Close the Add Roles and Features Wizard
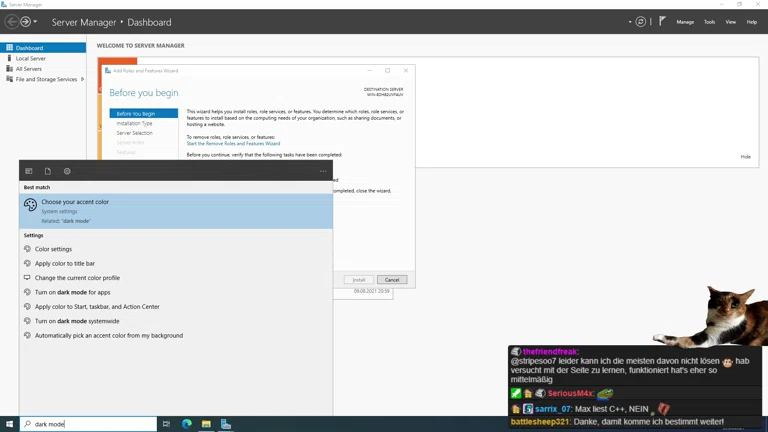This screenshot has height=432, width=768. point(406,71)
